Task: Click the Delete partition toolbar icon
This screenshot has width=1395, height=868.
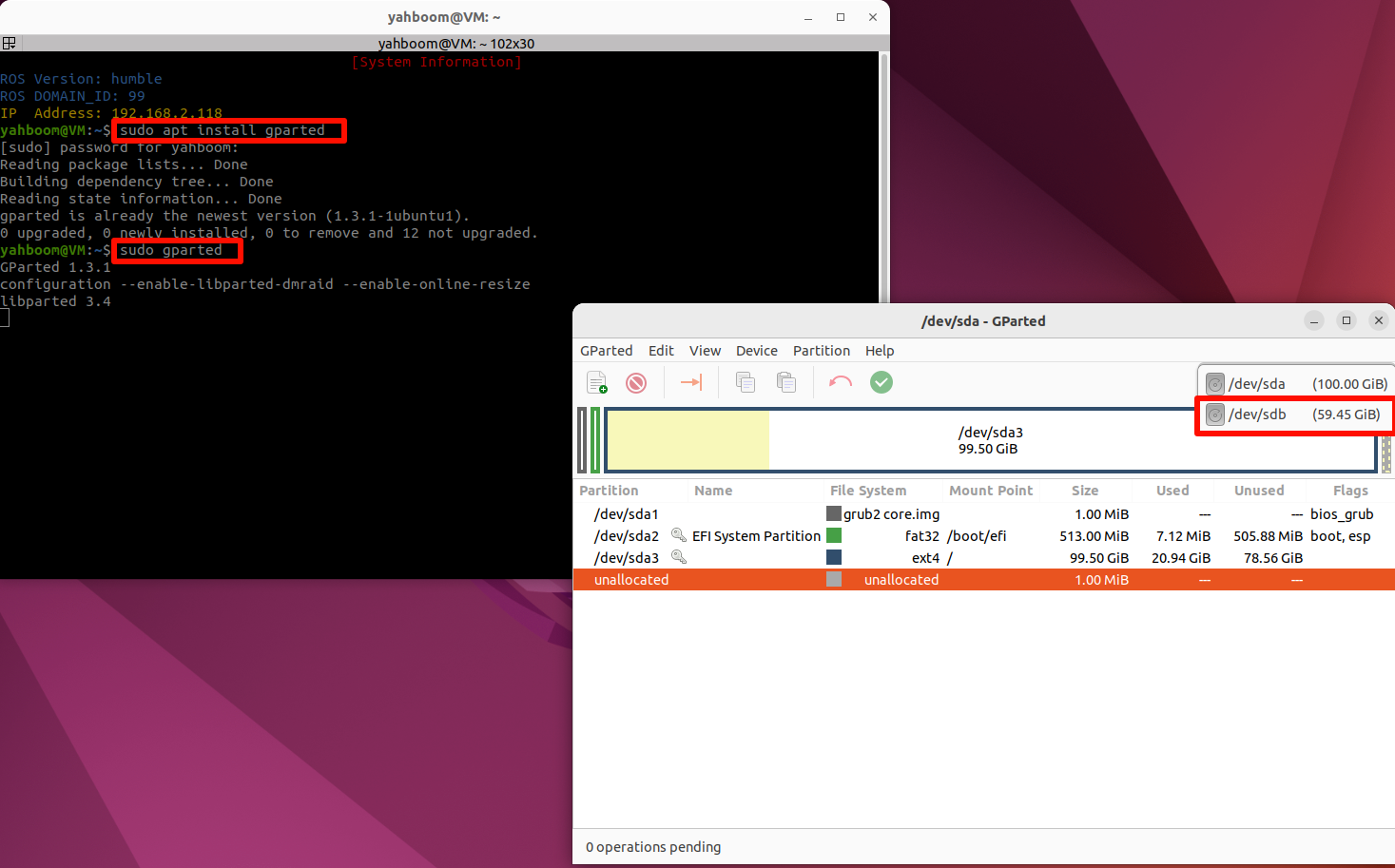Action: click(x=636, y=382)
